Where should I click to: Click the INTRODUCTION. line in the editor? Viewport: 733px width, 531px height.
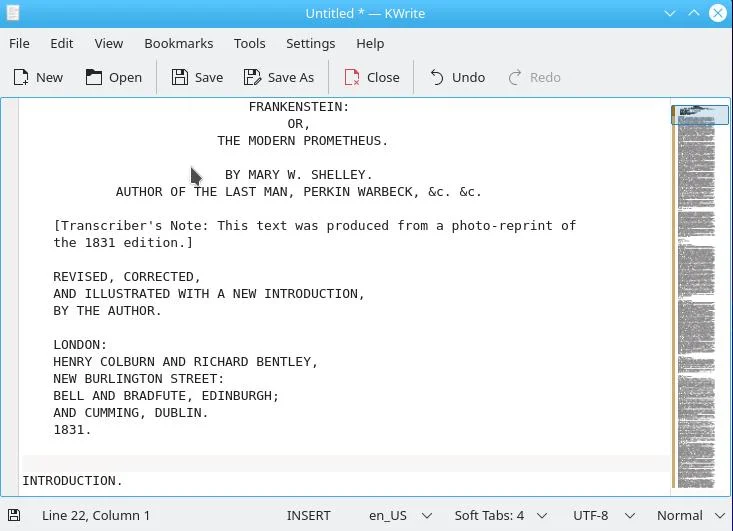[72, 481]
